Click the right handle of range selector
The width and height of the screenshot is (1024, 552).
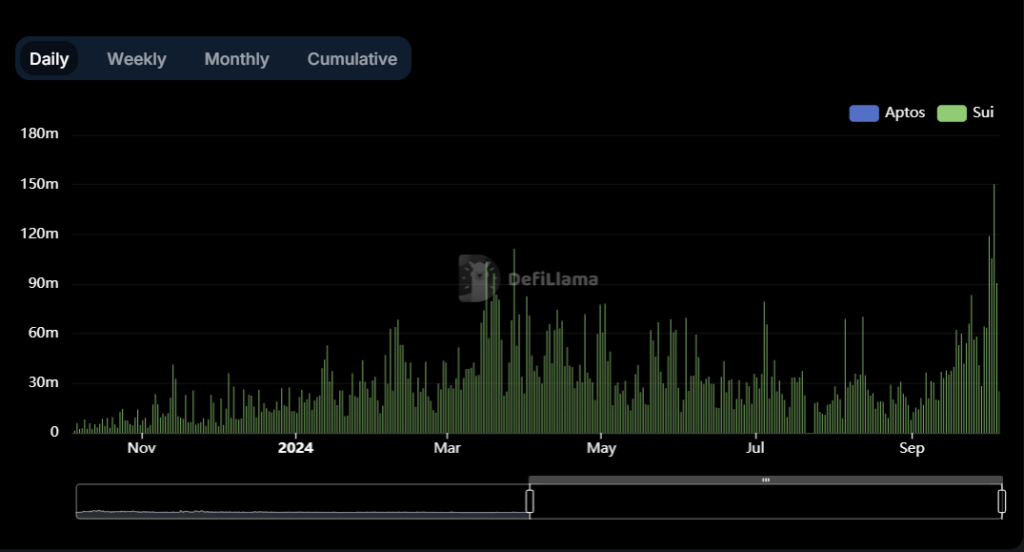coord(1001,501)
